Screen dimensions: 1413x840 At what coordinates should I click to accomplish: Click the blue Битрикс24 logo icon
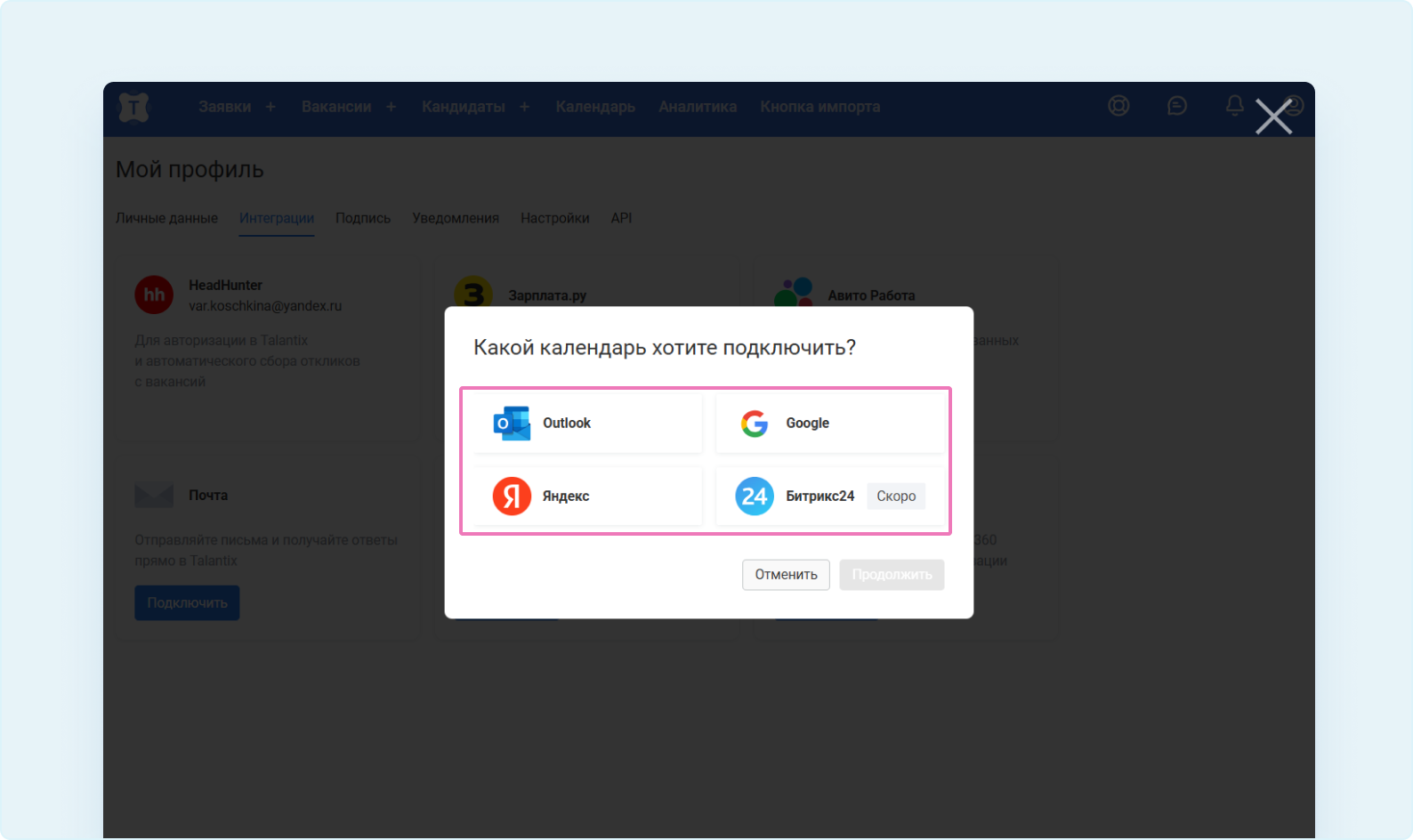point(755,497)
